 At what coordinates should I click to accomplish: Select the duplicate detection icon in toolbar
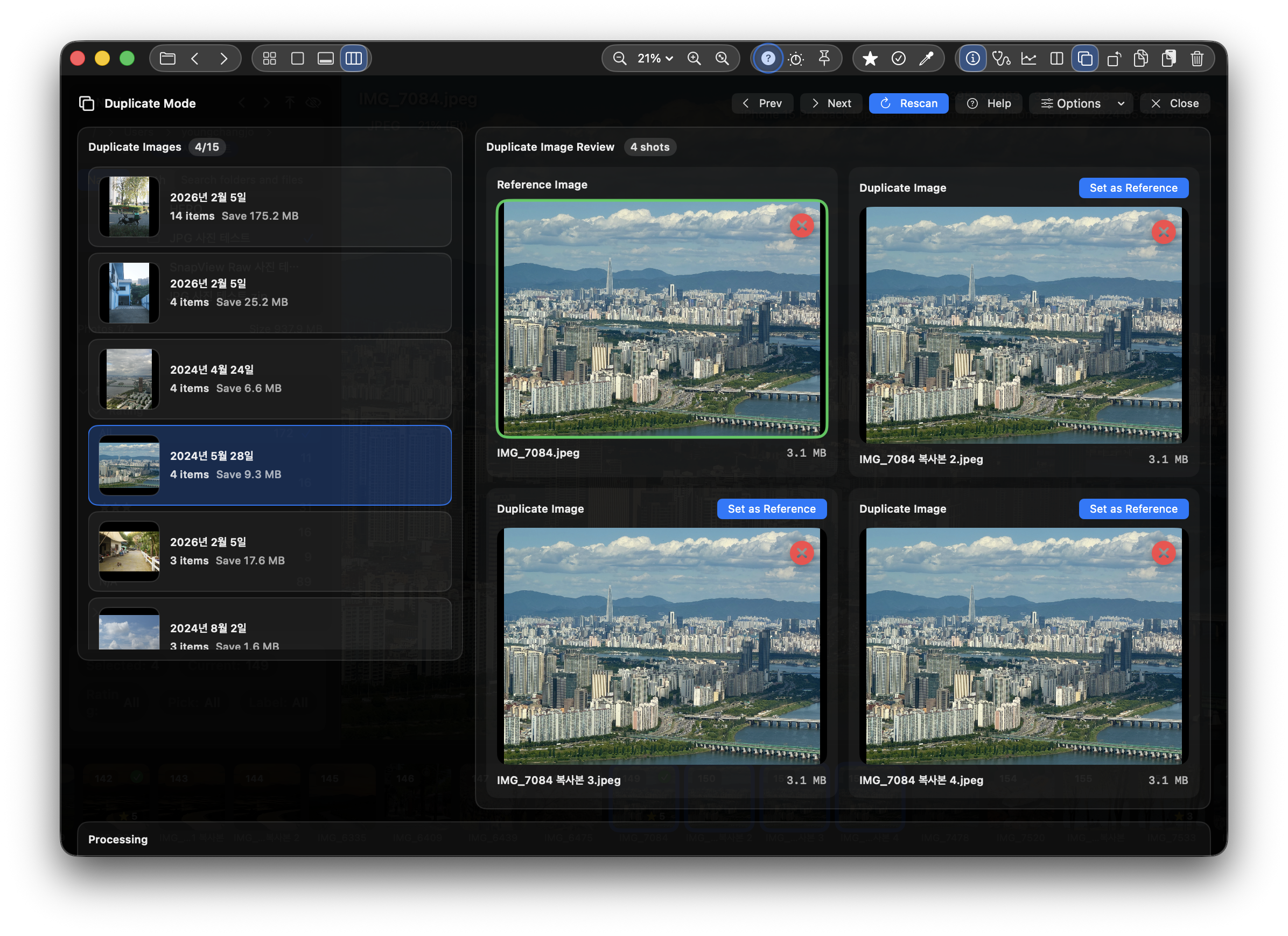pyautogui.click(x=1084, y=58)
